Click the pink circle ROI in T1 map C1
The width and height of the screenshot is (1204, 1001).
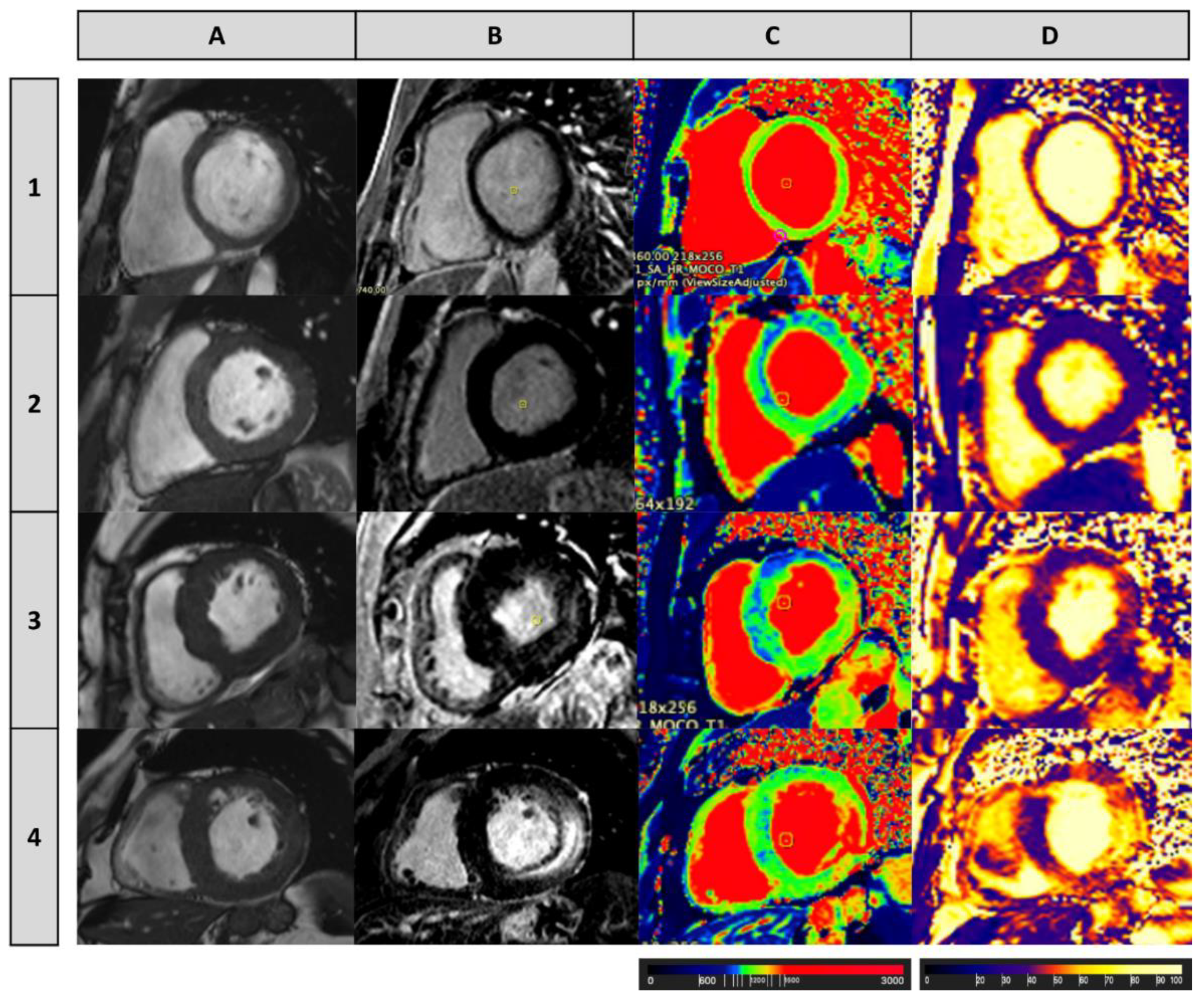[x=780, y=234]
